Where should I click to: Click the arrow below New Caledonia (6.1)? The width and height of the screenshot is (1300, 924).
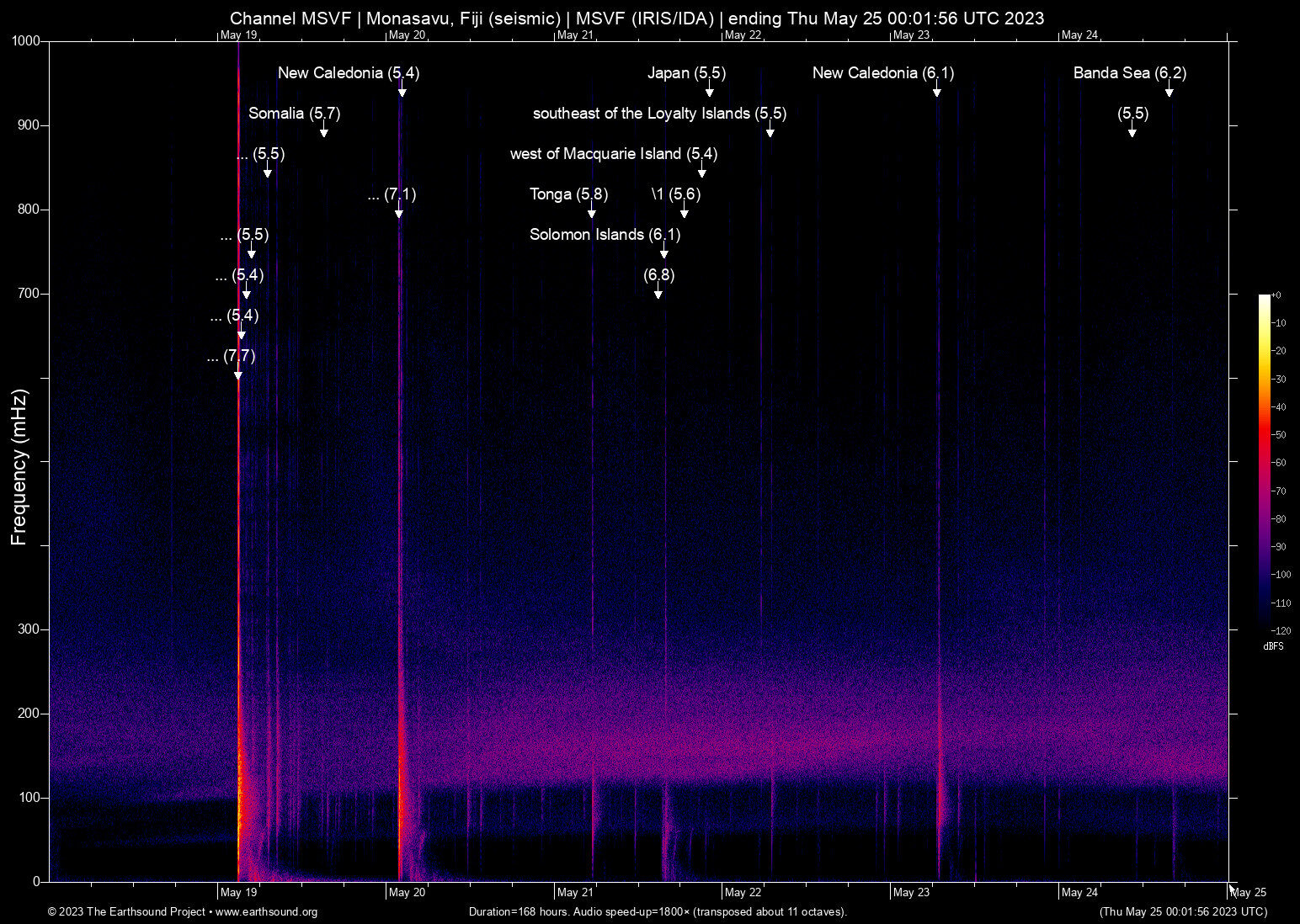tap(936, 92)
